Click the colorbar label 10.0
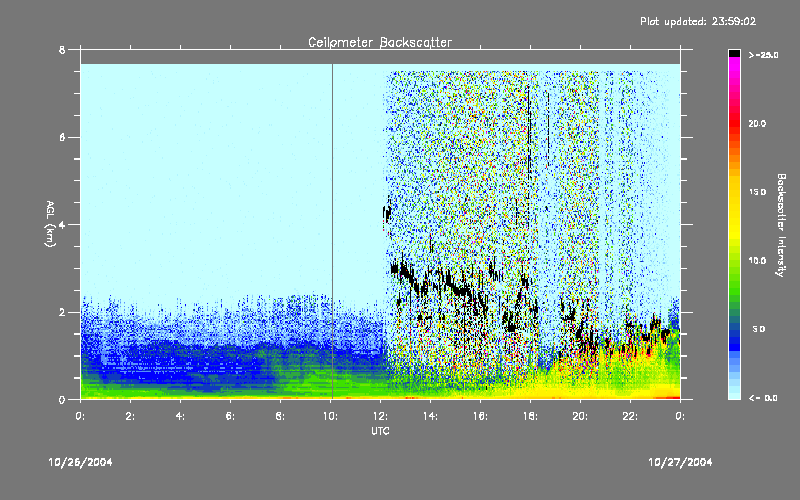Viewport: 800px width, 500px height. click(757, 261)
